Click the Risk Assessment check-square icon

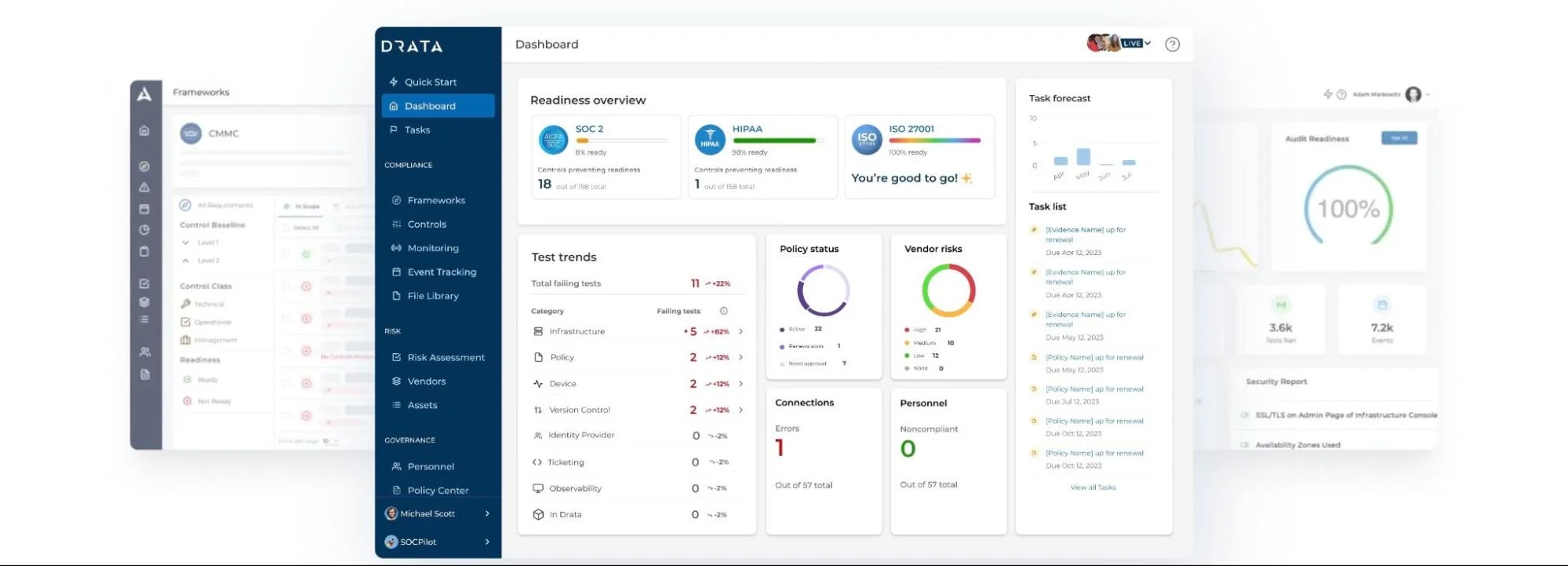point(396,357)
